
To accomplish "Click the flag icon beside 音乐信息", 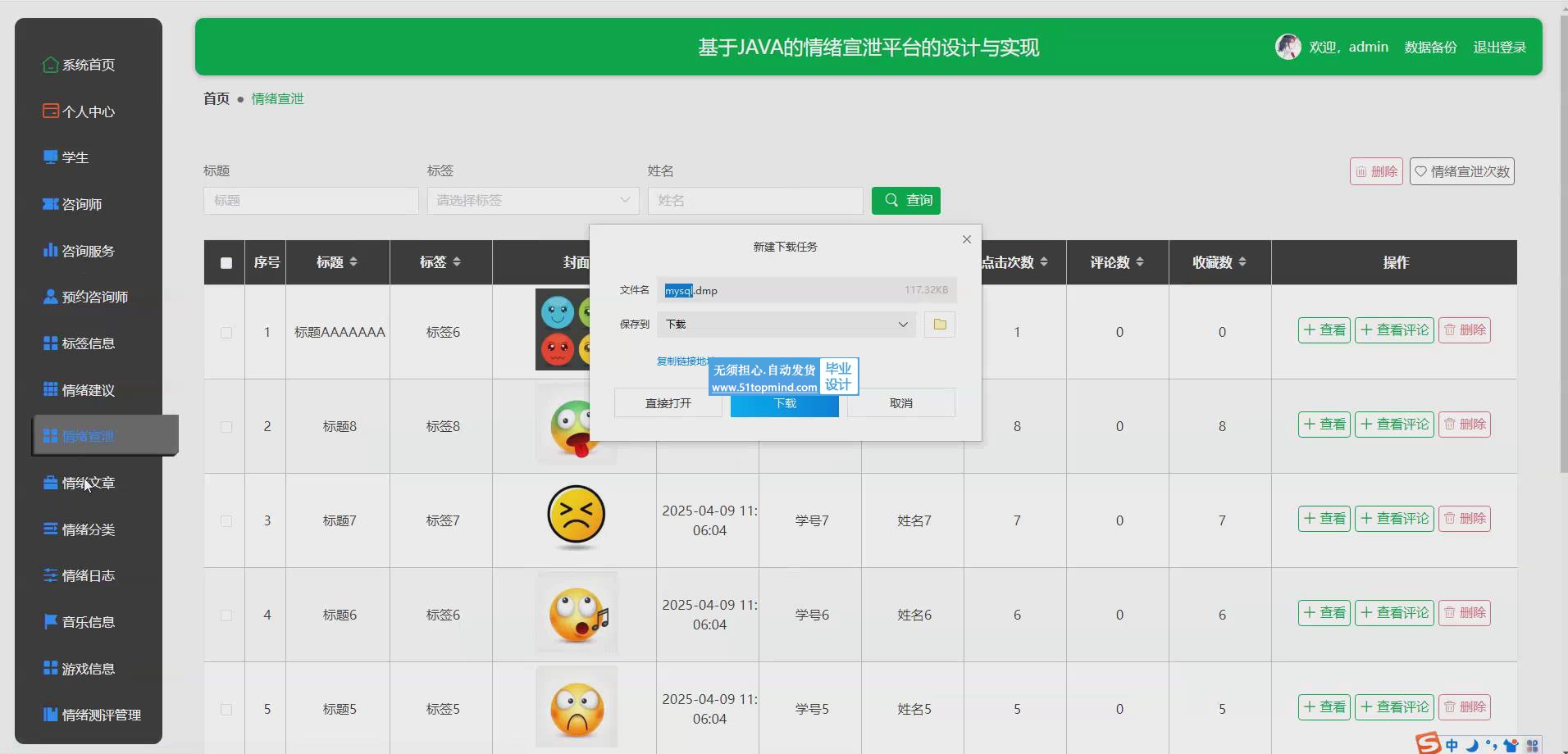I will [x=50, y=622].
